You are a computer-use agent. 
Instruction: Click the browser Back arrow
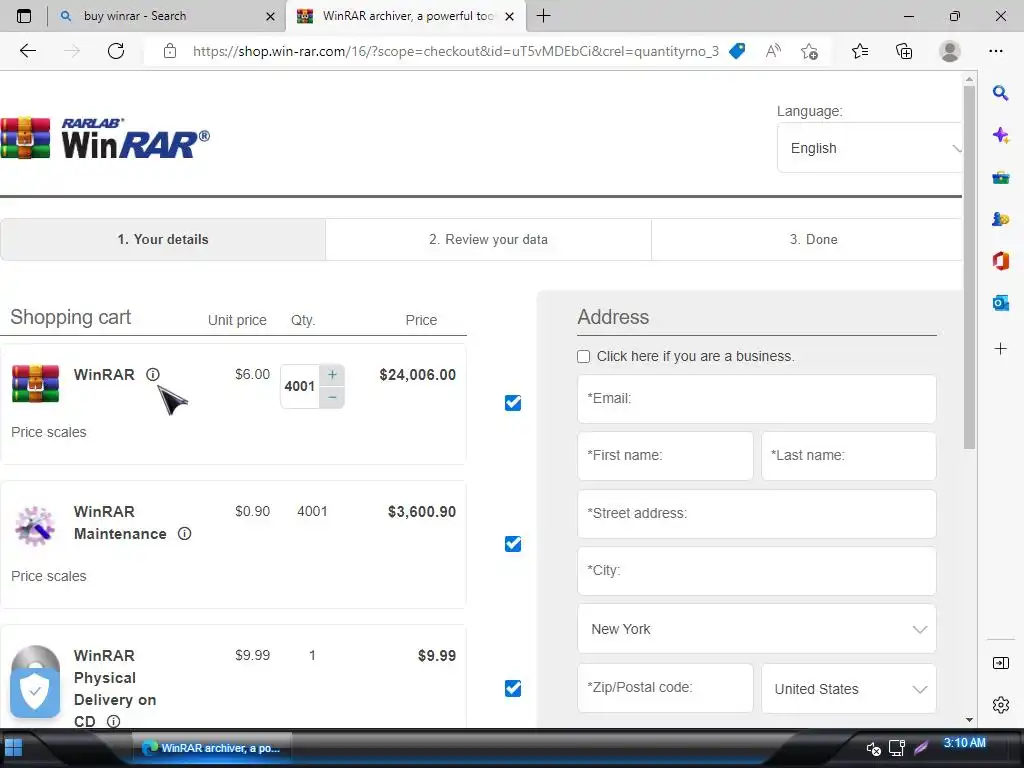(27, 51)
